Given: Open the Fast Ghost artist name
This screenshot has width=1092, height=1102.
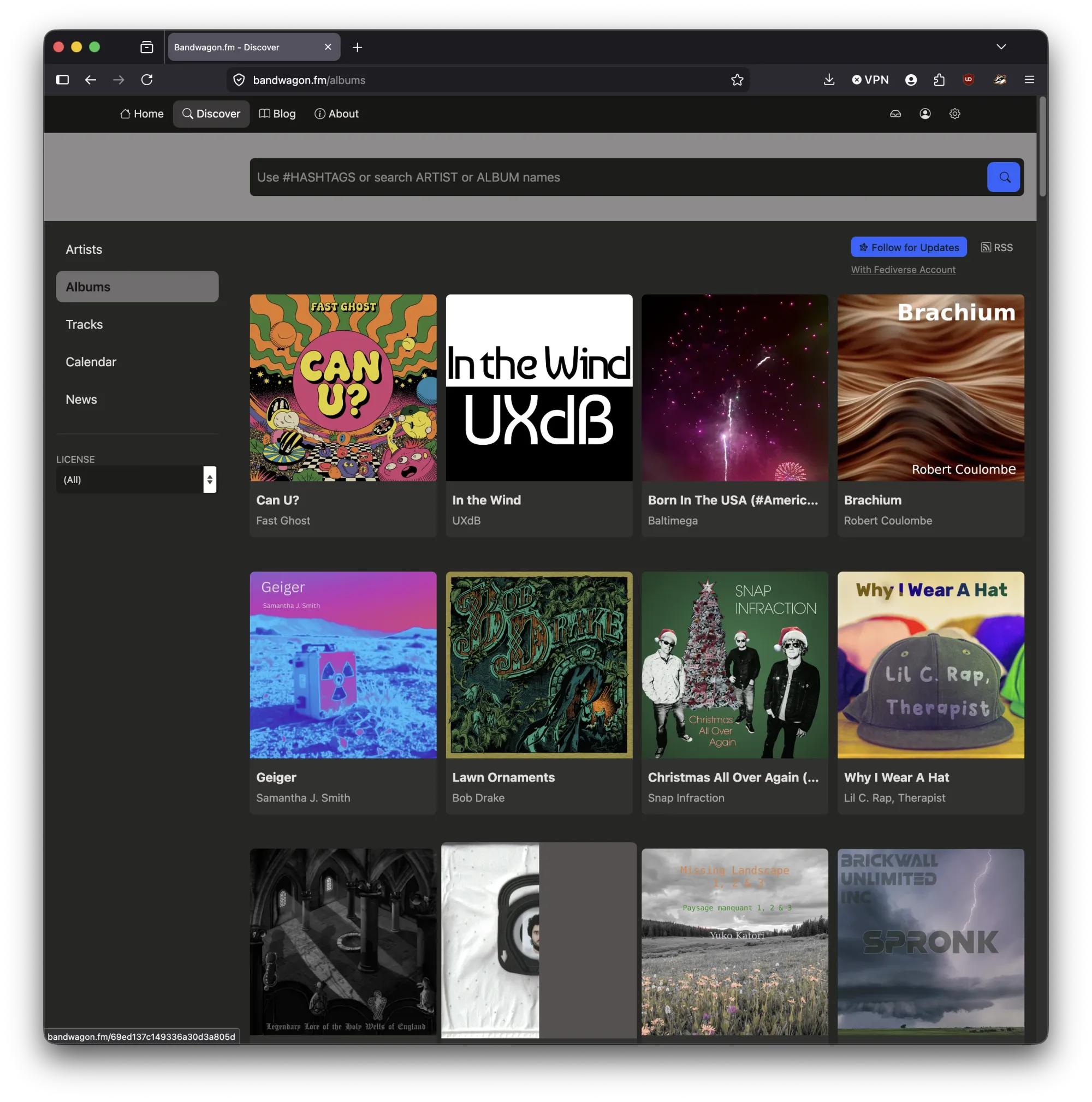Looking at the screenshot, I should pos(283,521).
